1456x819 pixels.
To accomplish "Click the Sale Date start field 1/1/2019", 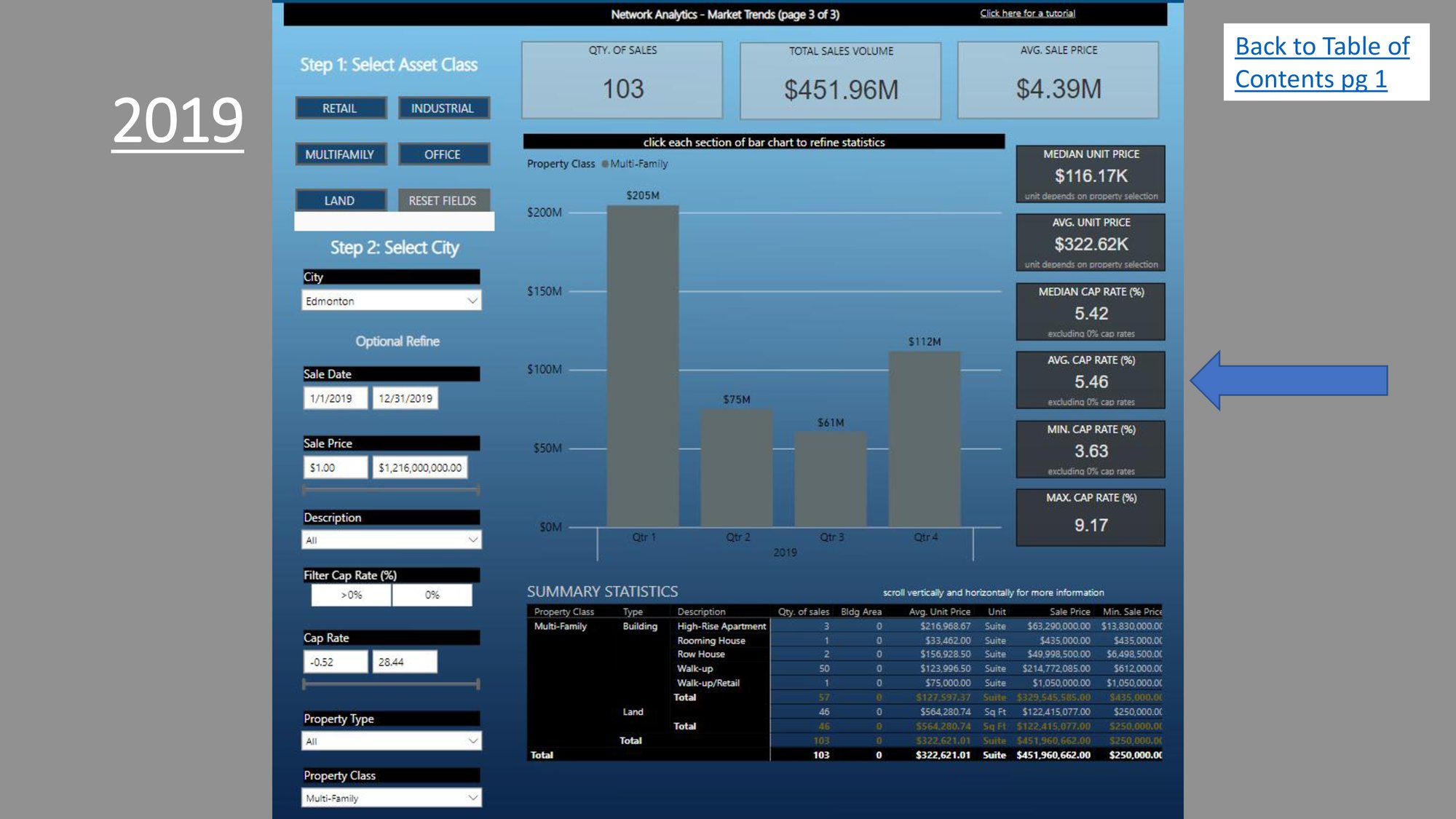I will [x=335, y=398].
